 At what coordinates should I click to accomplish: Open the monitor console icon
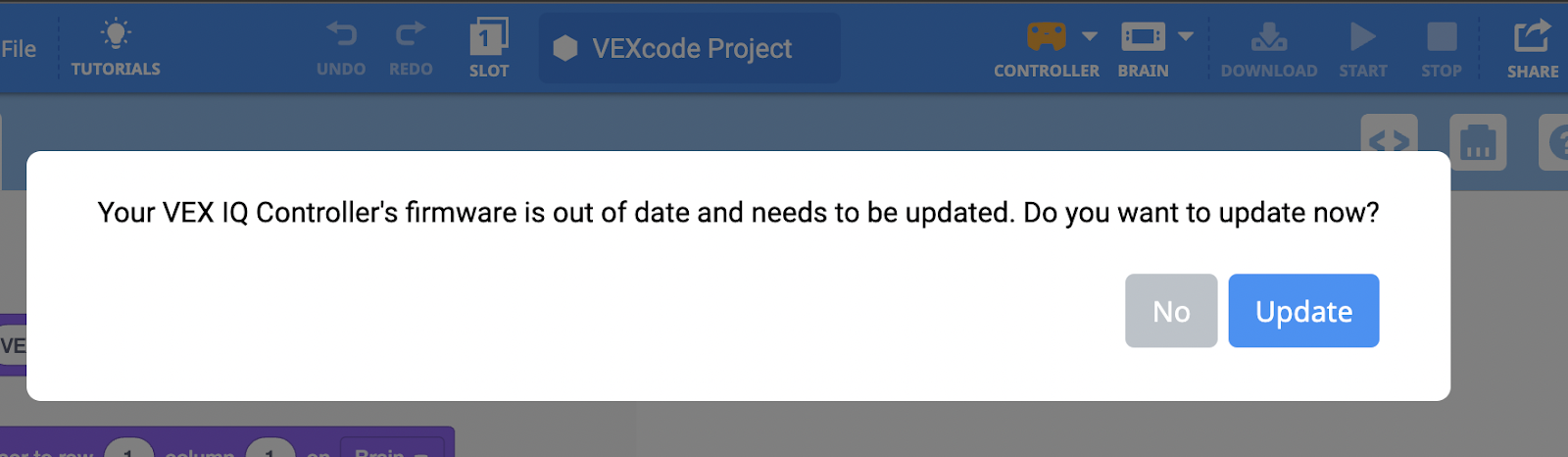pos(1477,143)
